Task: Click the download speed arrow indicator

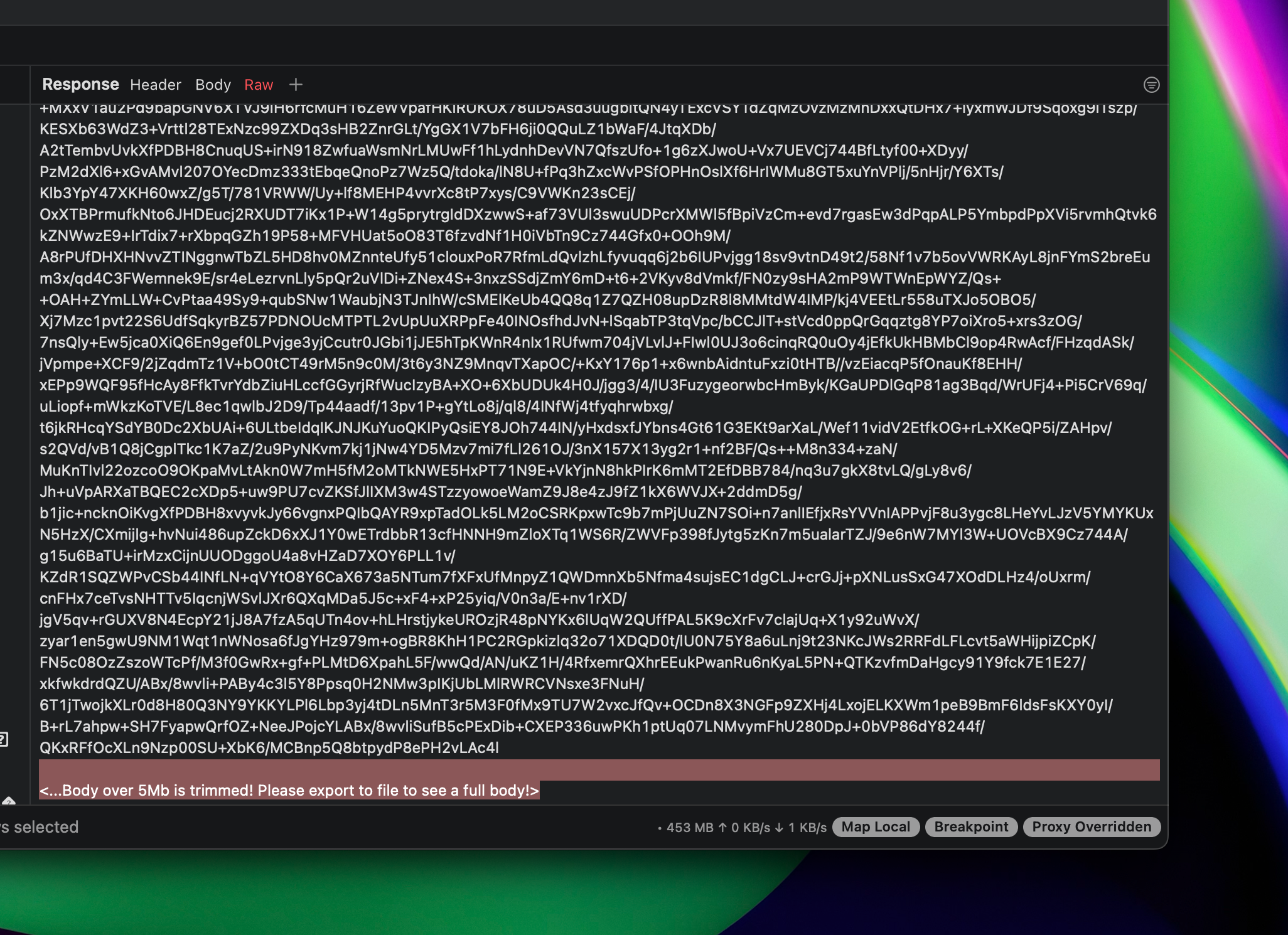Action: [x=778, y=827]
